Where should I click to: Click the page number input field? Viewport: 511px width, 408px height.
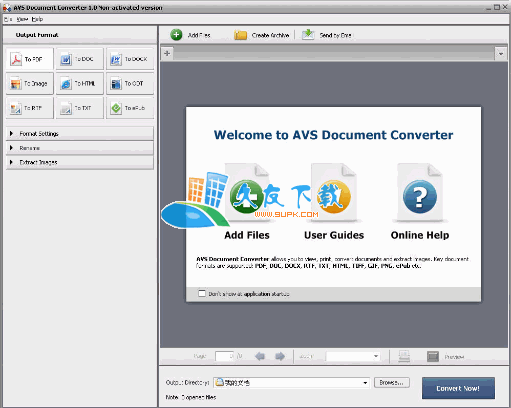[224, 356]
